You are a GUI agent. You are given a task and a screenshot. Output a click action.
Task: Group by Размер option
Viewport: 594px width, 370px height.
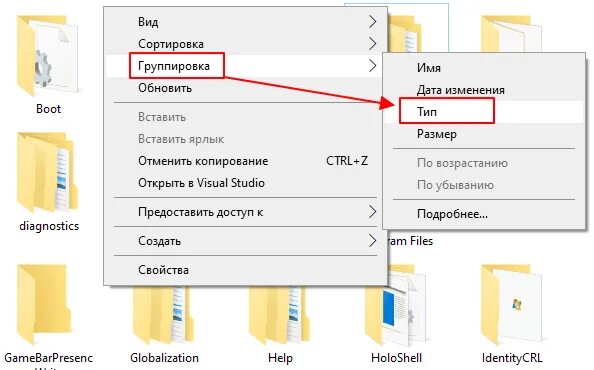[x=436, y=134]
